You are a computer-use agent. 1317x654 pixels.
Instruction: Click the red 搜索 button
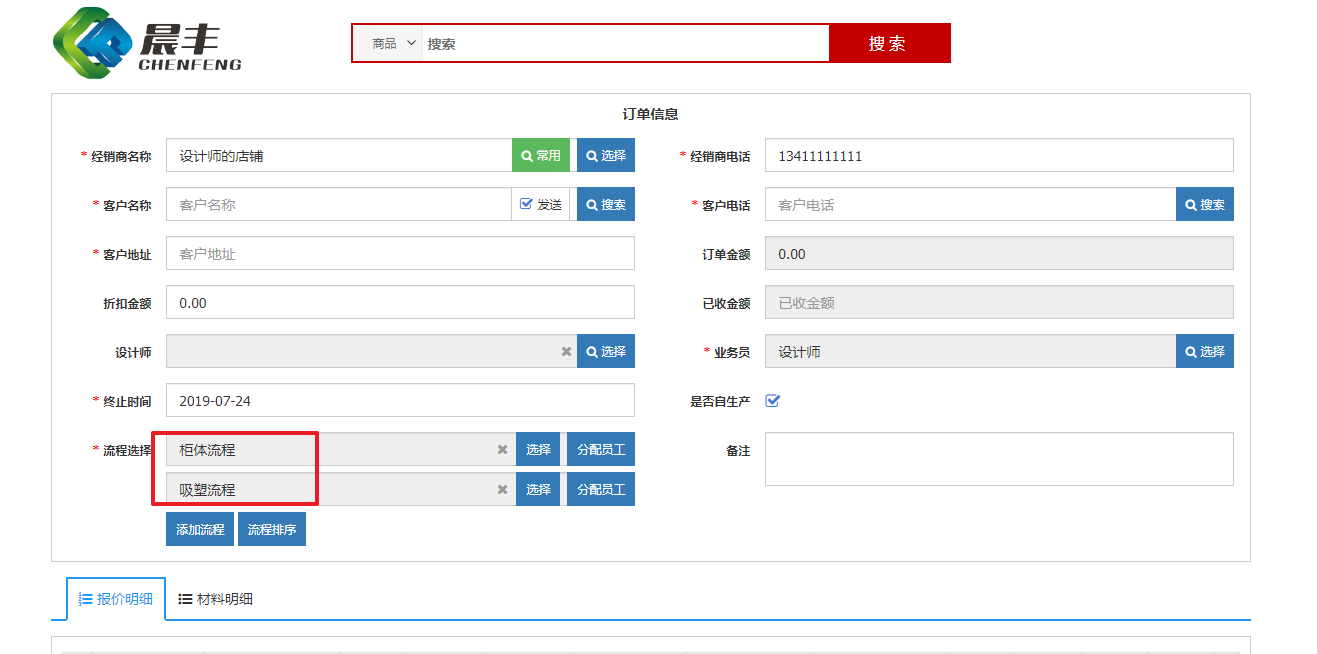[888, 44]
